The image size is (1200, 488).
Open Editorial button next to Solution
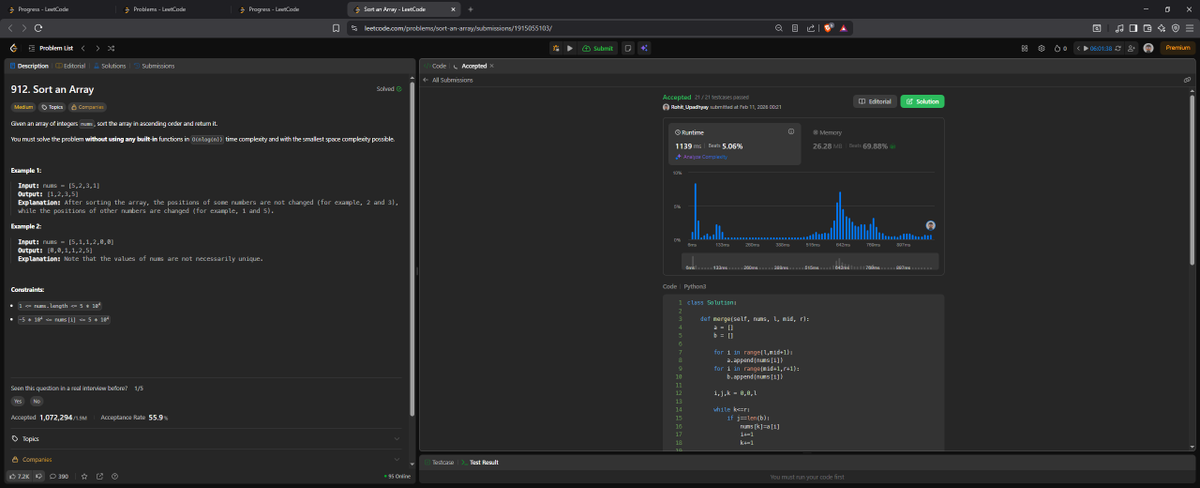click(875, 101)
